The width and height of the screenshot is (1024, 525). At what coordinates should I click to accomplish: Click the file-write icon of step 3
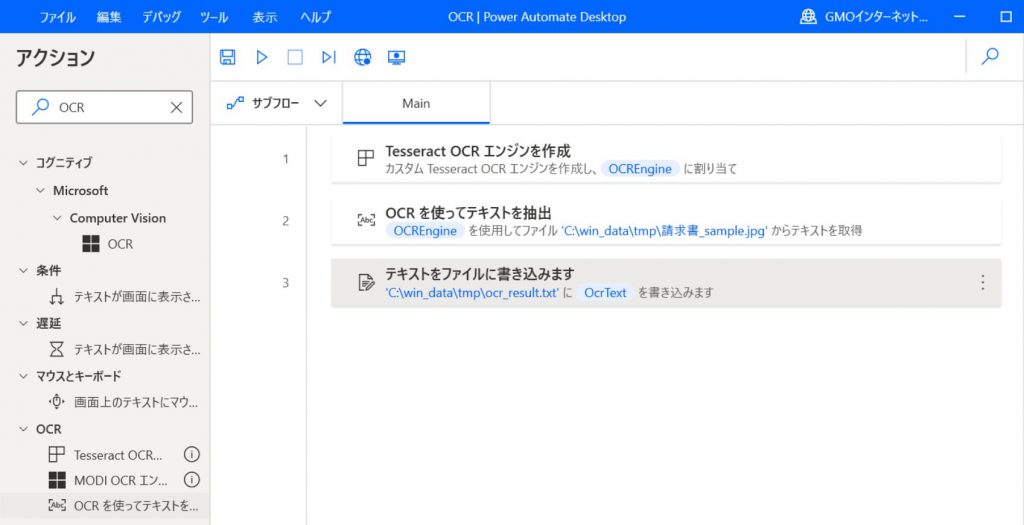366,283
